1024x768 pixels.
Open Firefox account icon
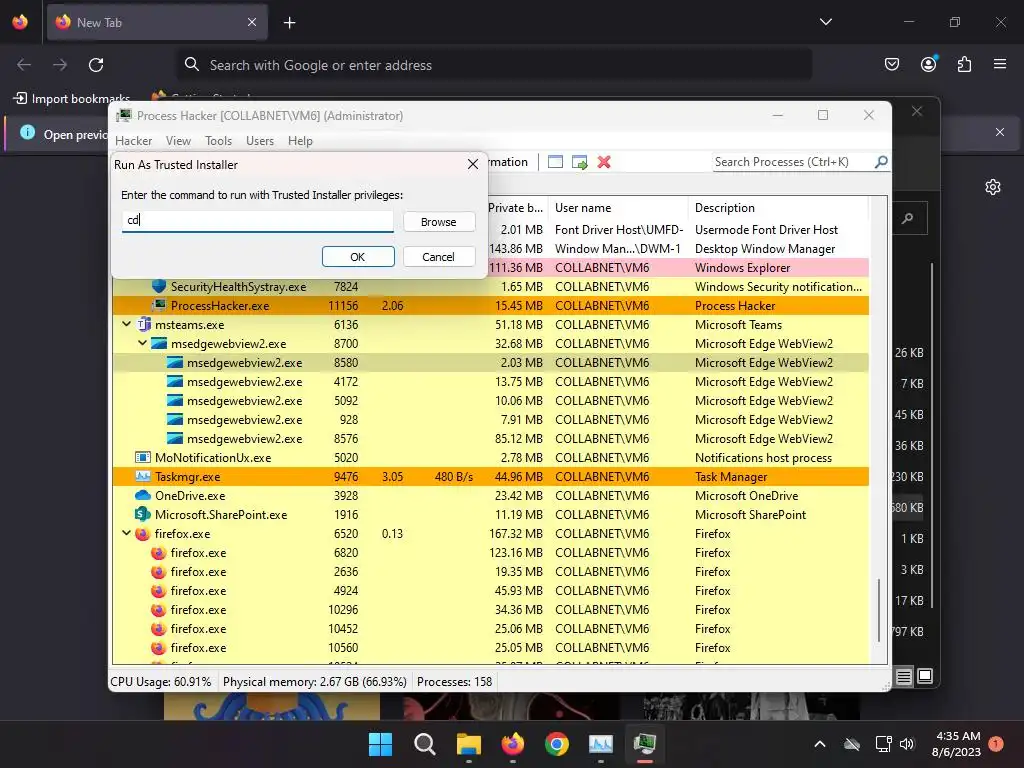tap(928, 64)
